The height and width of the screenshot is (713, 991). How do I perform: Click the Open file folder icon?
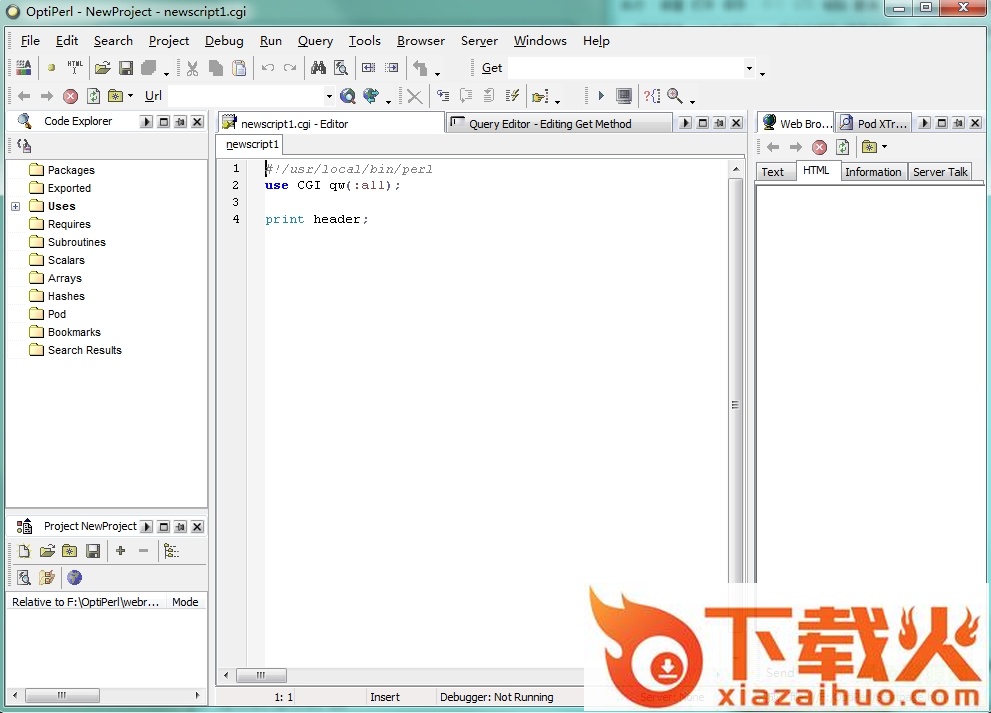coord(102,68)
